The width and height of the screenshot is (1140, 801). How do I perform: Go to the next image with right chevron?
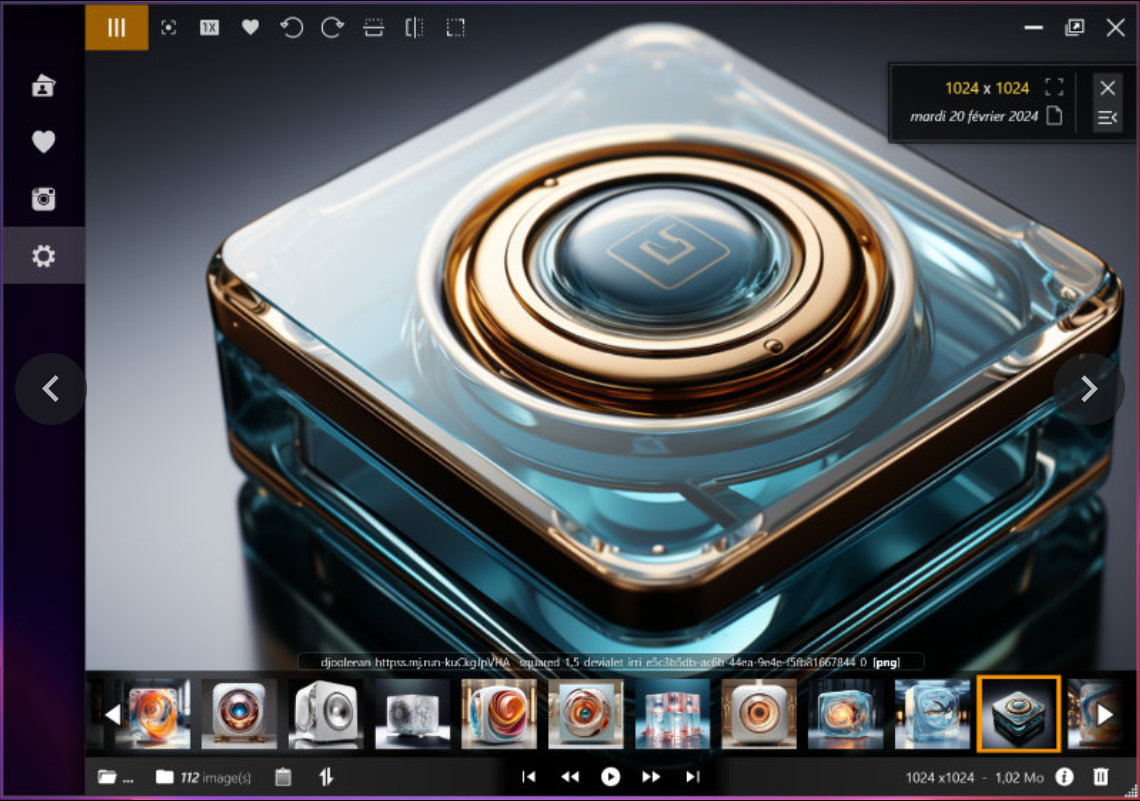(x=1089, y=389)
